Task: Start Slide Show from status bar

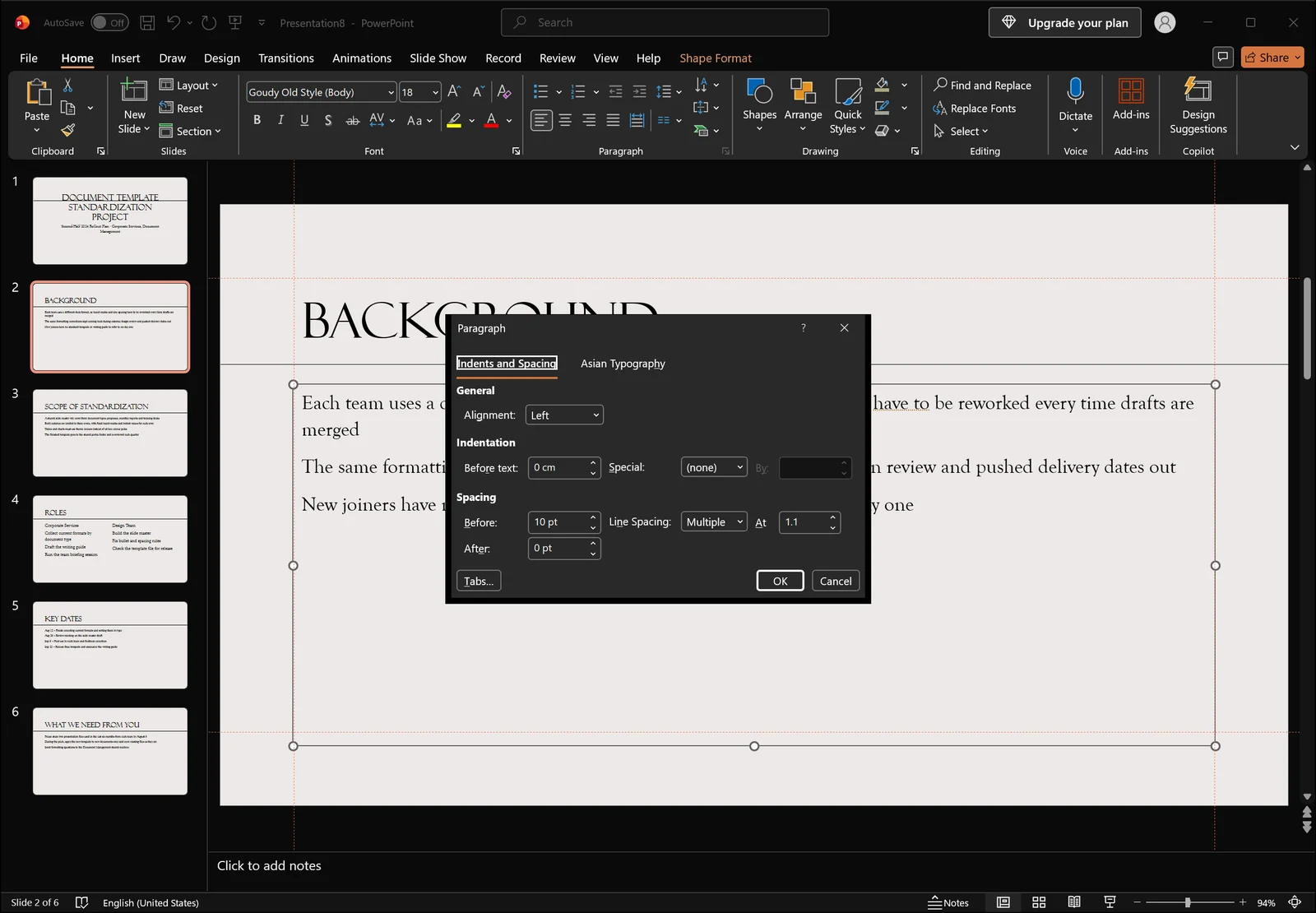Action: click(x=1110, y=902)
